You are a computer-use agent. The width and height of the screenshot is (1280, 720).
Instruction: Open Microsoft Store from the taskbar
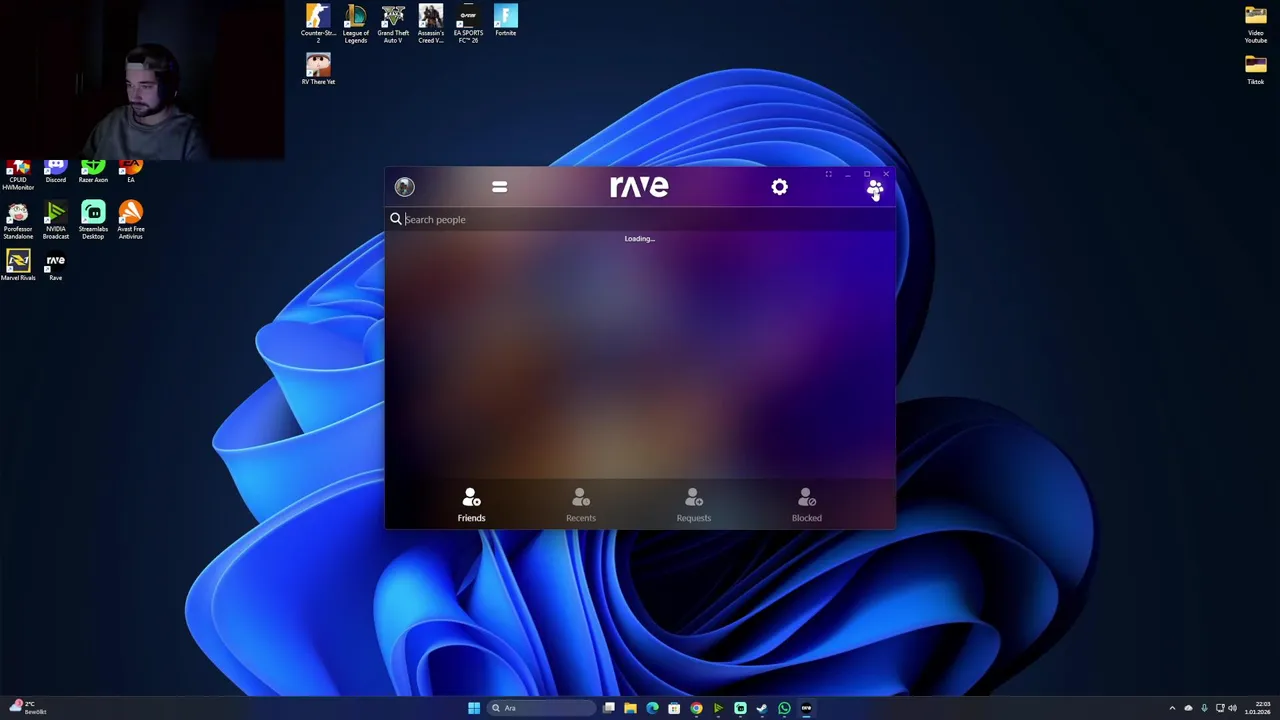(x=674, y=708)
